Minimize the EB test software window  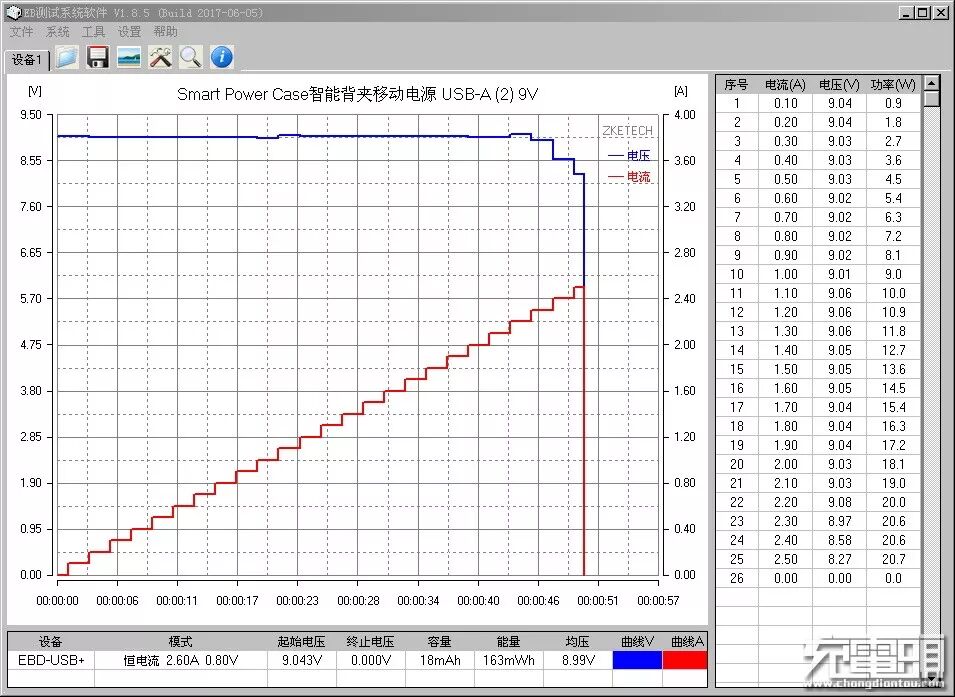pos(906,12)
